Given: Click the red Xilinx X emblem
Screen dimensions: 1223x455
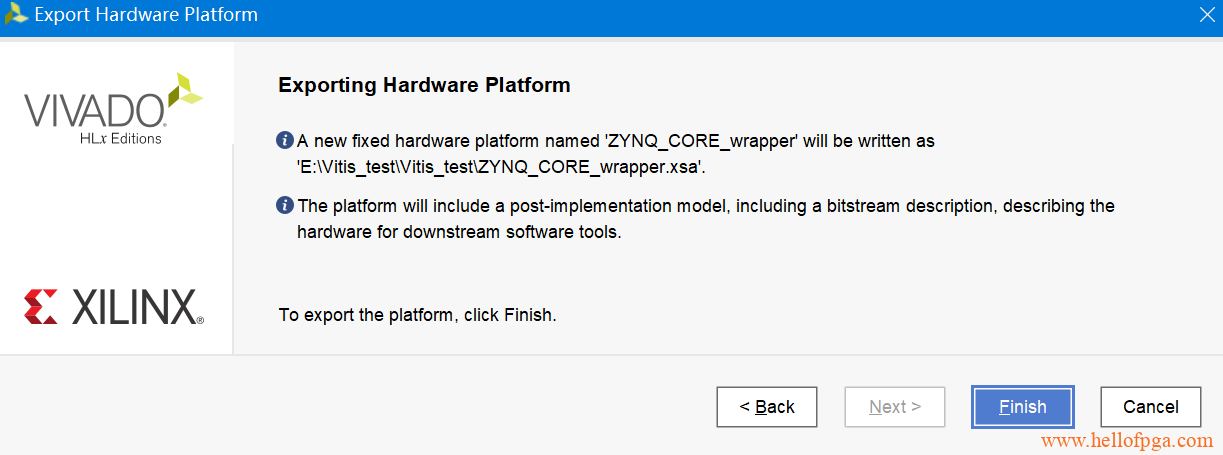Looking at the screenshot, I should [x=42, y=307].
